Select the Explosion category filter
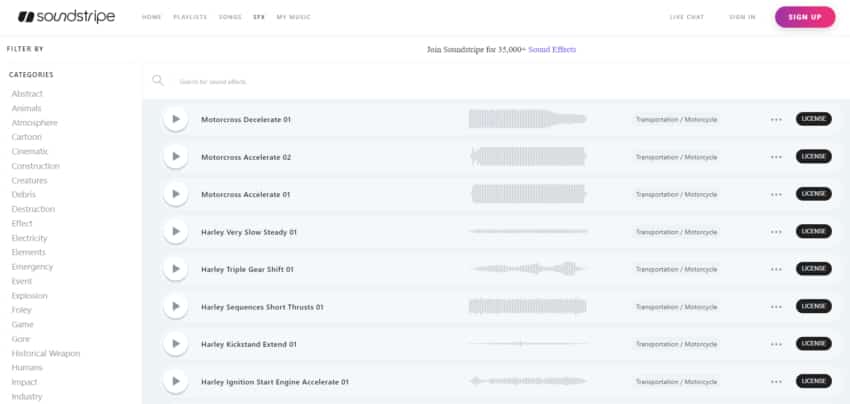Image resolution: width=850 pixels, height=404 pixels. click(30, 296)
